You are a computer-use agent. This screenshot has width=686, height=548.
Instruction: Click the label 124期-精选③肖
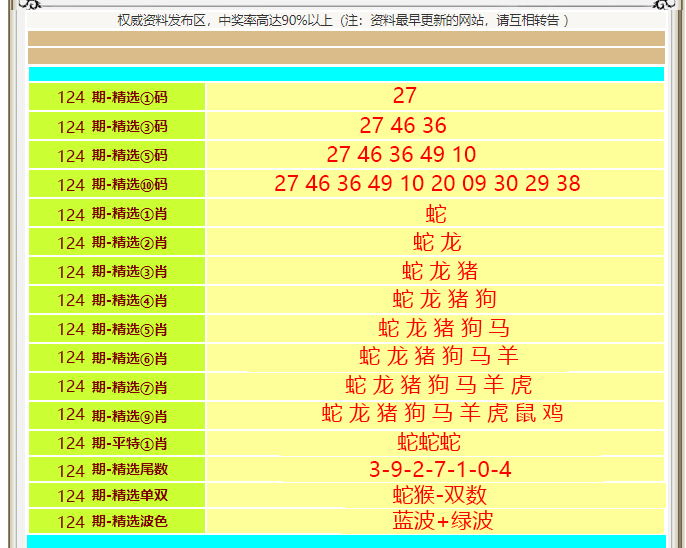coord(112,271)
